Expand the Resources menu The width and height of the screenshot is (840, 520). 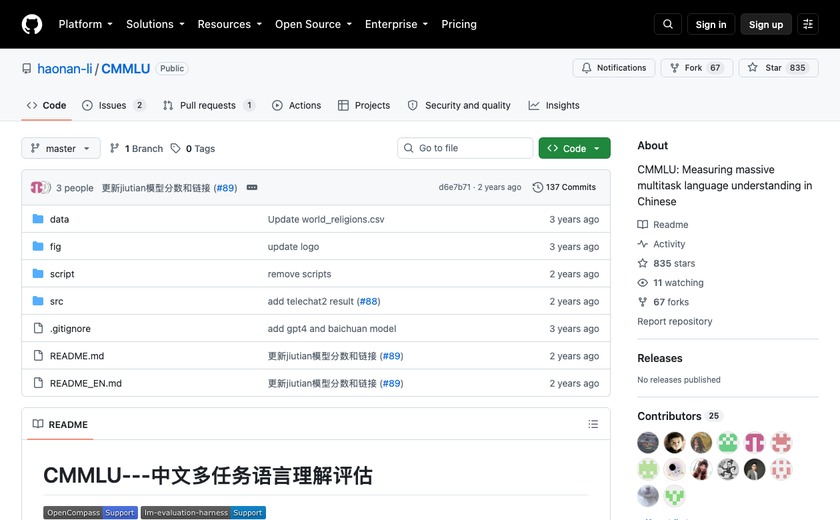click(230, 24)
